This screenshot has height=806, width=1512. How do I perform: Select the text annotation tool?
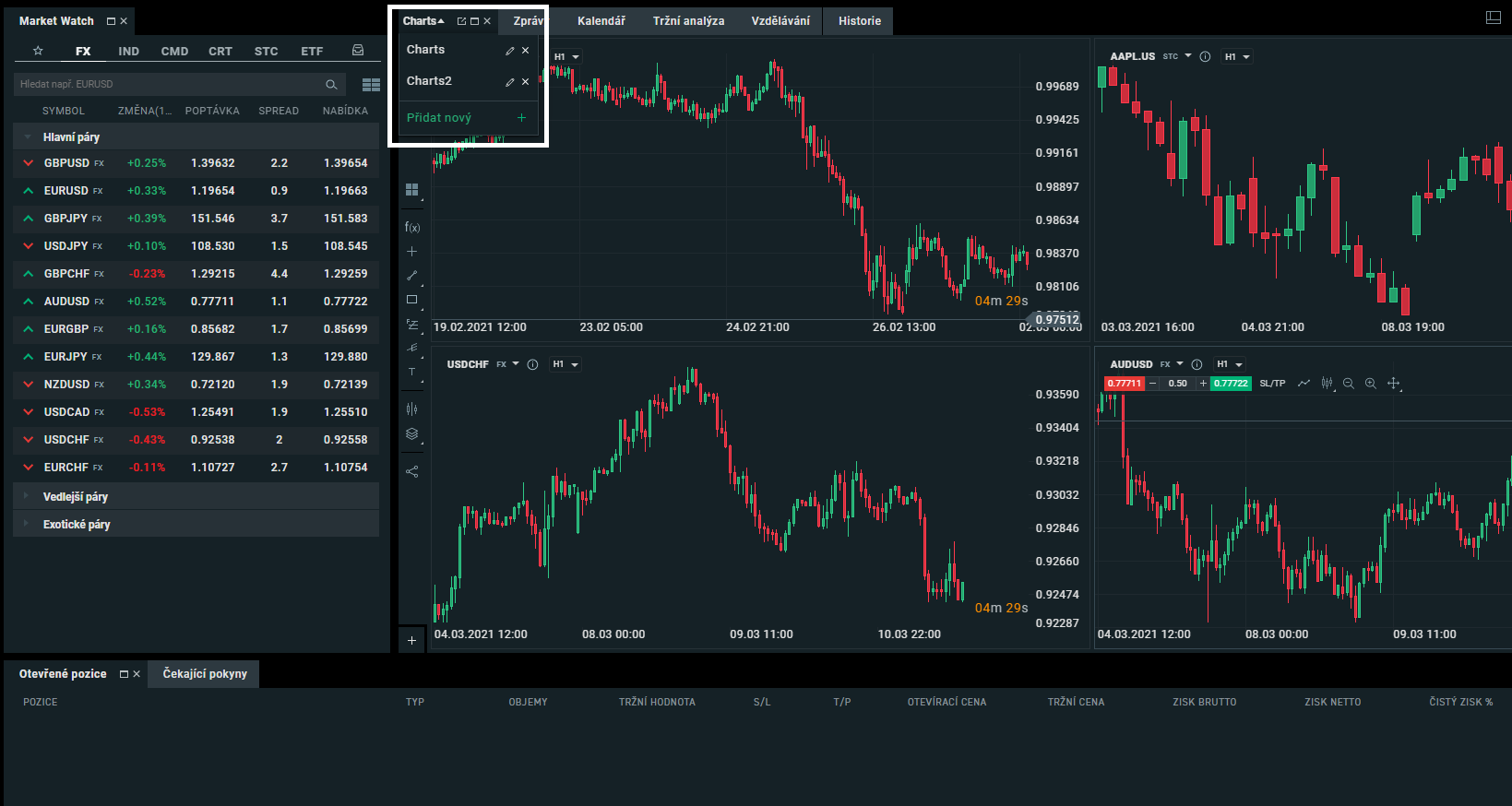412,372
